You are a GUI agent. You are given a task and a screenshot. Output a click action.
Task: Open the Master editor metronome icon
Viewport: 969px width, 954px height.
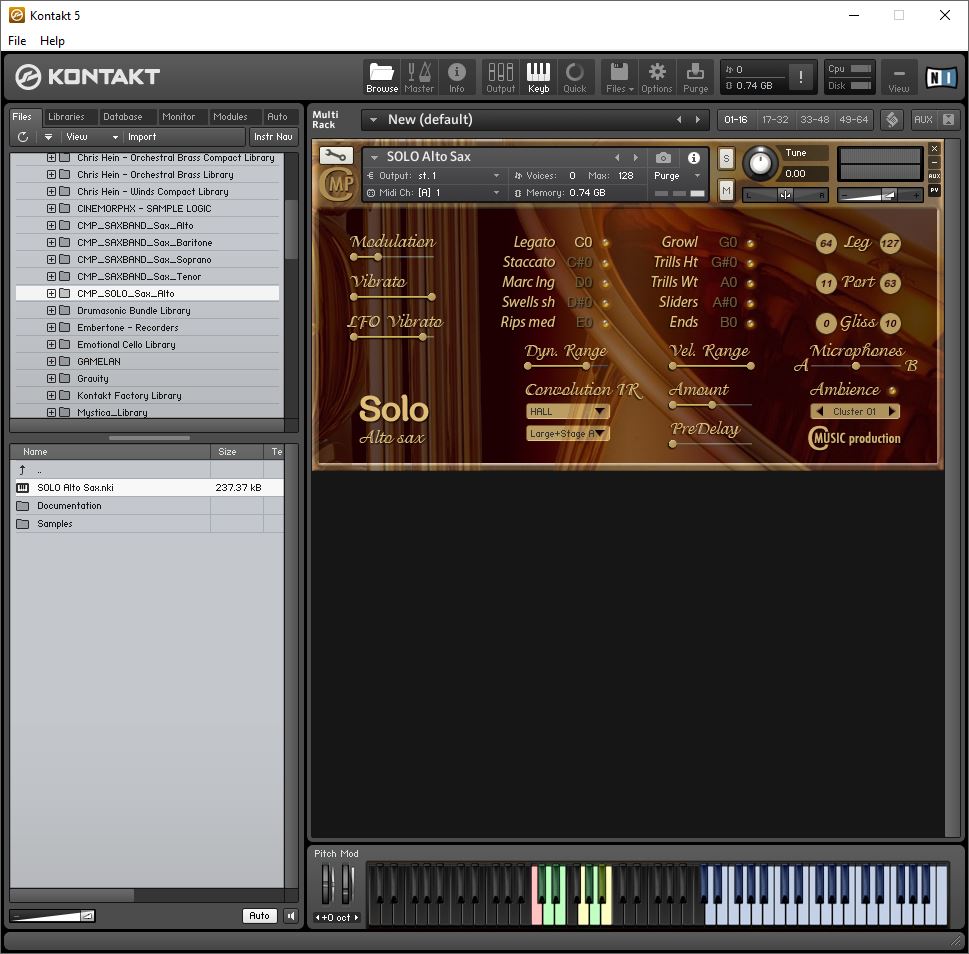coord(418,77)
